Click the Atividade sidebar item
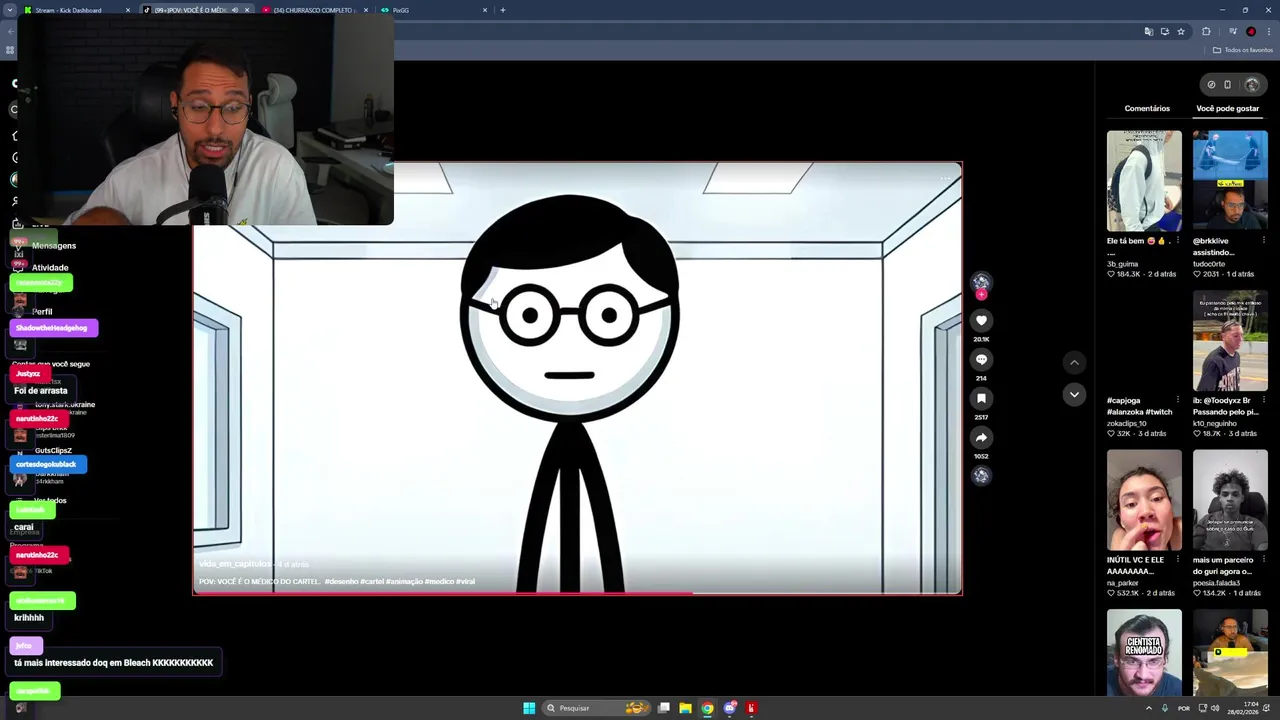Image resolution: width=1280 pixels, height=720 pixels. (x=50, y=268)
